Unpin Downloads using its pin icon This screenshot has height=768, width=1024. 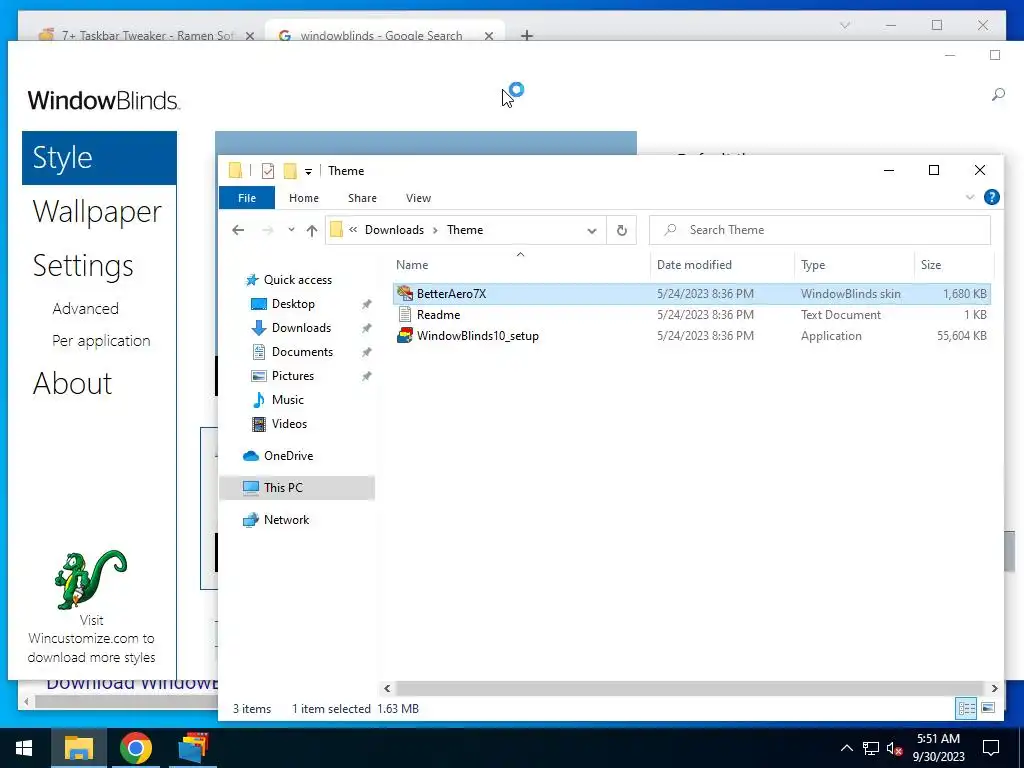[366, 328]
